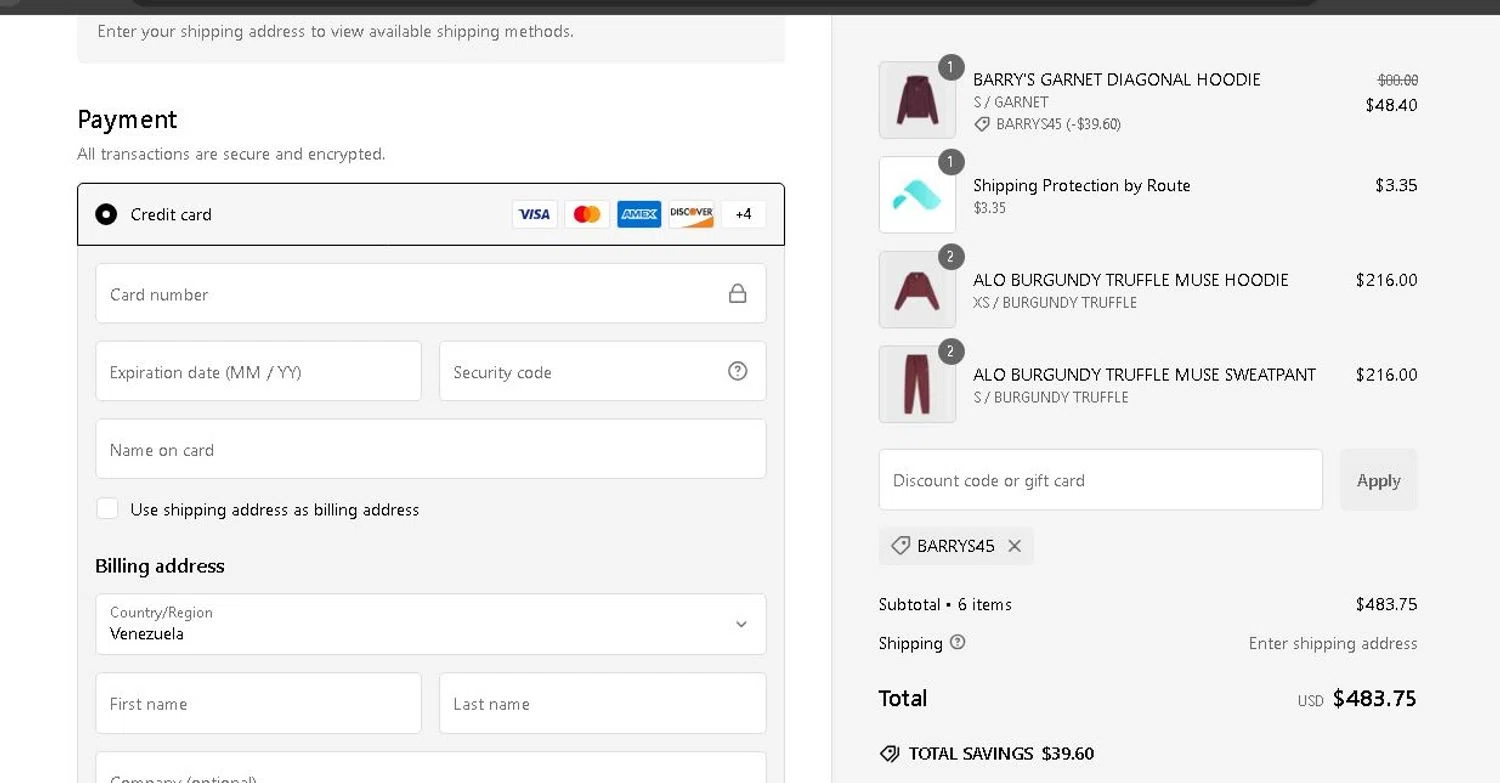Screen dimensions: 1500x783
Task: Remove the BARRYS45 discount code
Action: coord(1014,546)
